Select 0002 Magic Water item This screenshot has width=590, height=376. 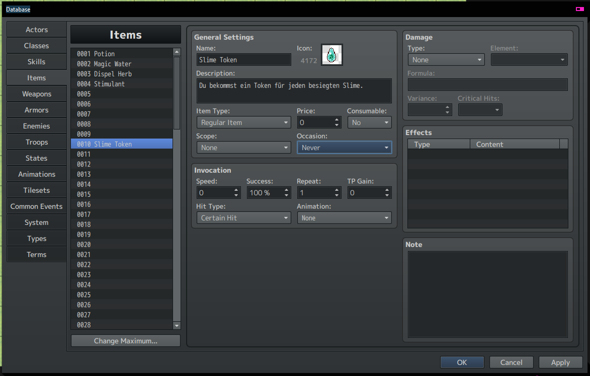click(x=122, y=64)
